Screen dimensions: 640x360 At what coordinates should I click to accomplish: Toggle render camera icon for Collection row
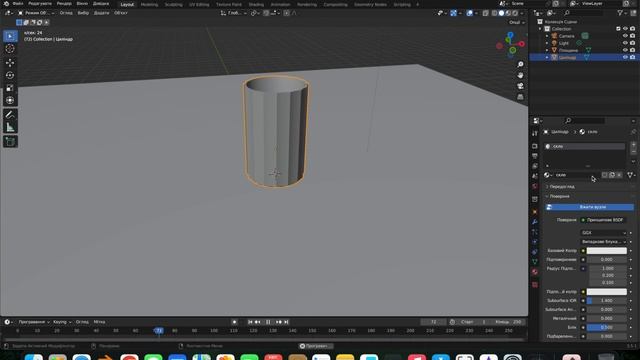pyautogui.click(x=632, y=29)
